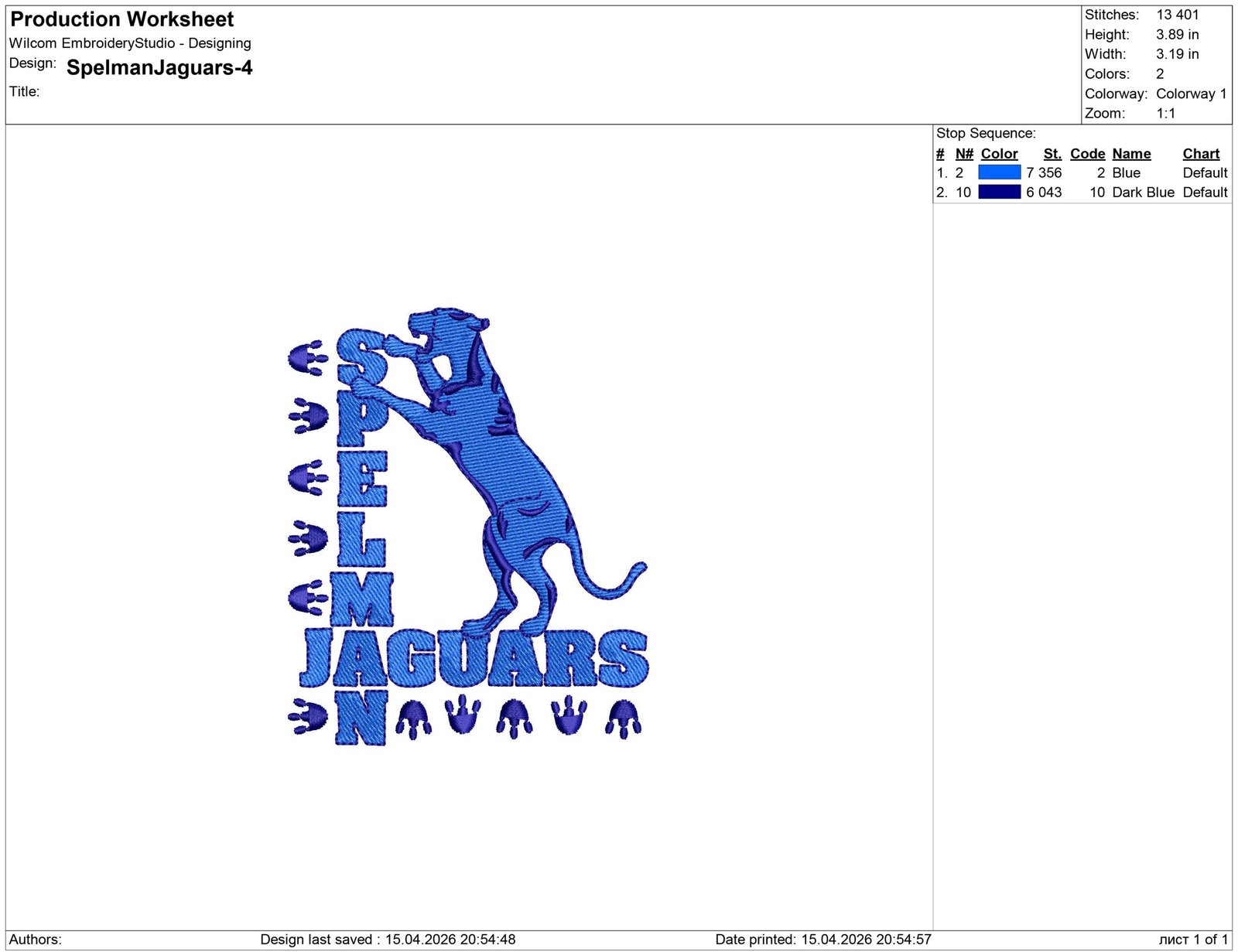Click the St. column header
The height and width of the screenshot is (952, 1238).
click(x=1052, y=153)
